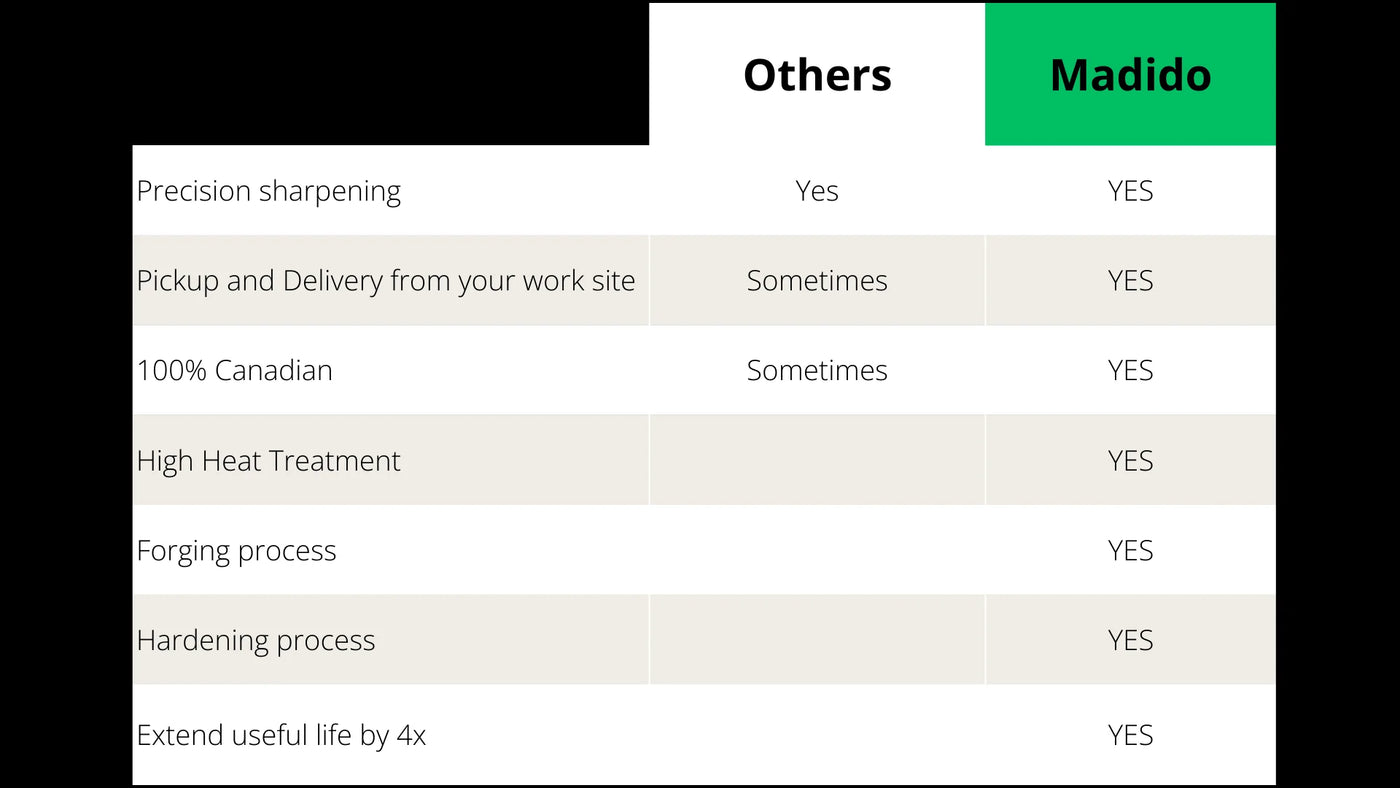1400x788 pixels.
Task: Click Madido's "YES" for Hardening process
Action: tap(1130, 641)
